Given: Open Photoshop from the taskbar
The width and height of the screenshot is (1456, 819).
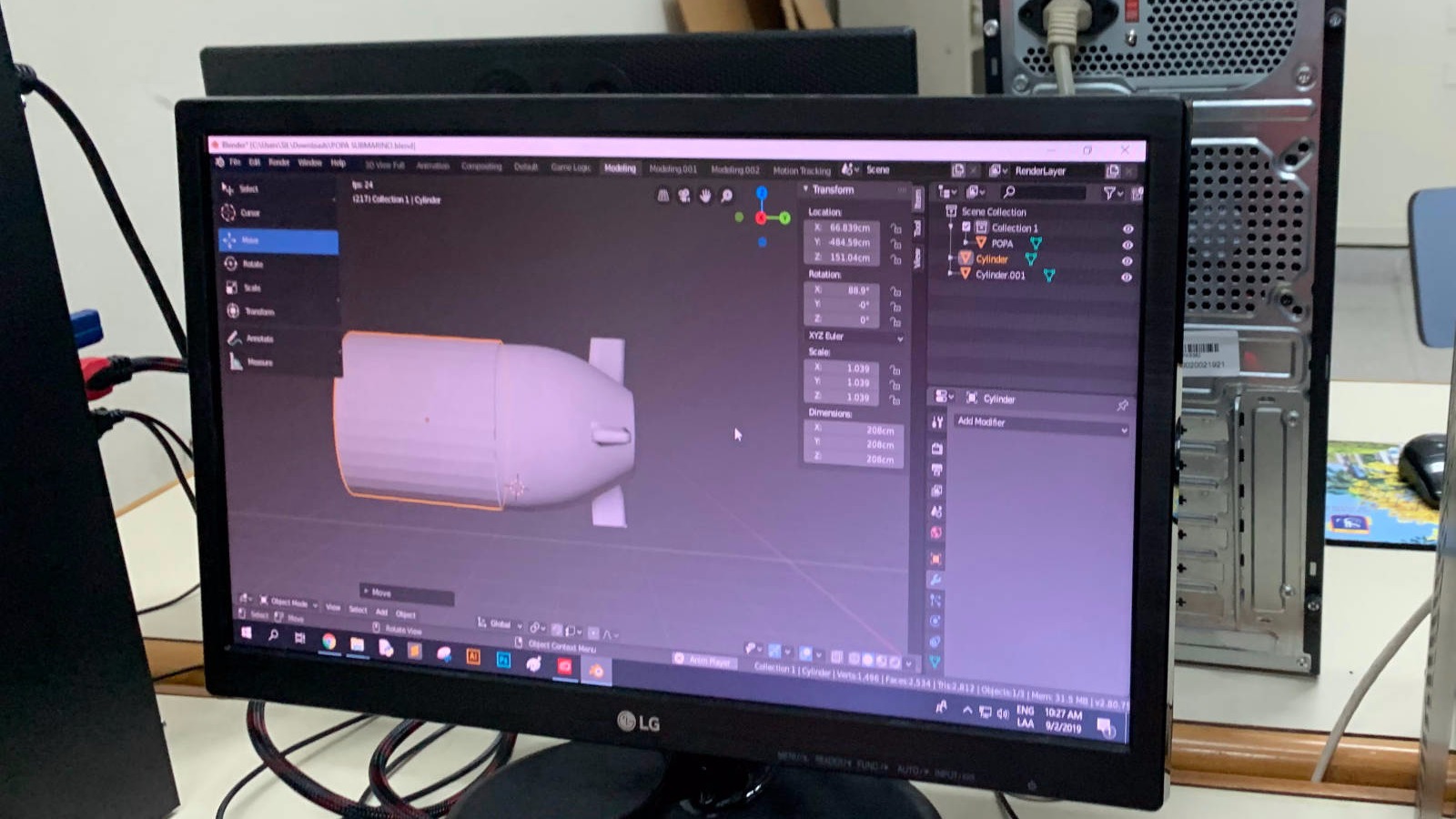Looking at the screenshot, I should pos(503,661).
